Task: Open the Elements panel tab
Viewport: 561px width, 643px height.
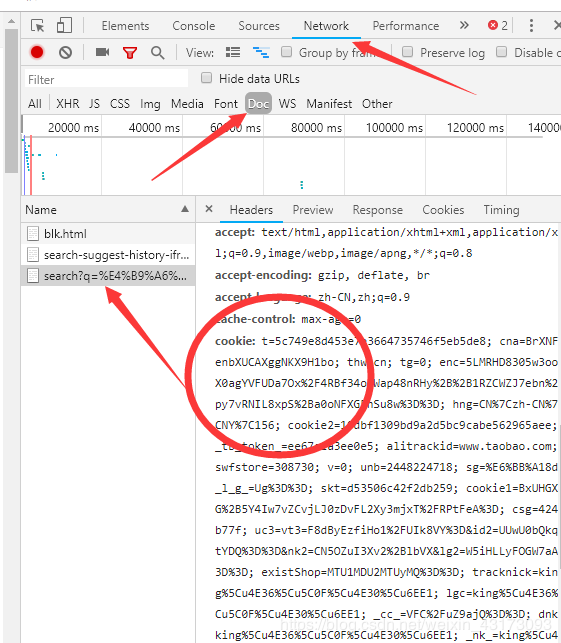Action: point(125,26)
